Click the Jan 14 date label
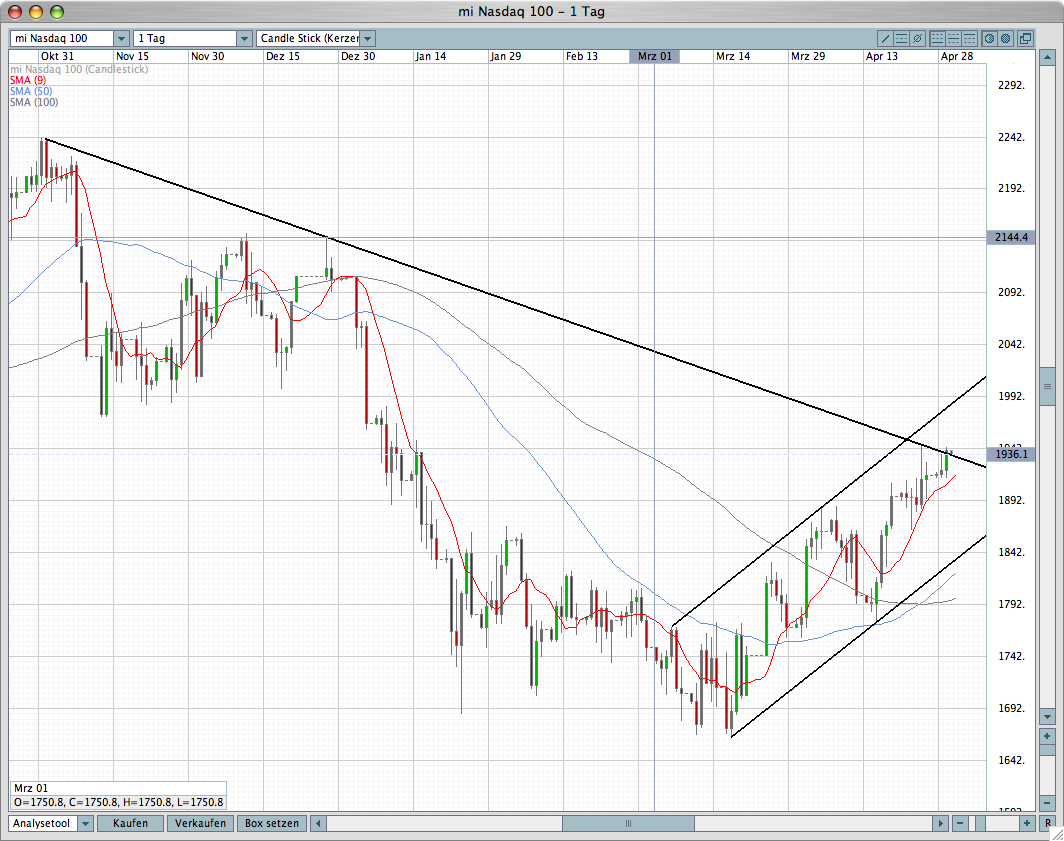The image size is (1064, 841). [x=430, y=56]
